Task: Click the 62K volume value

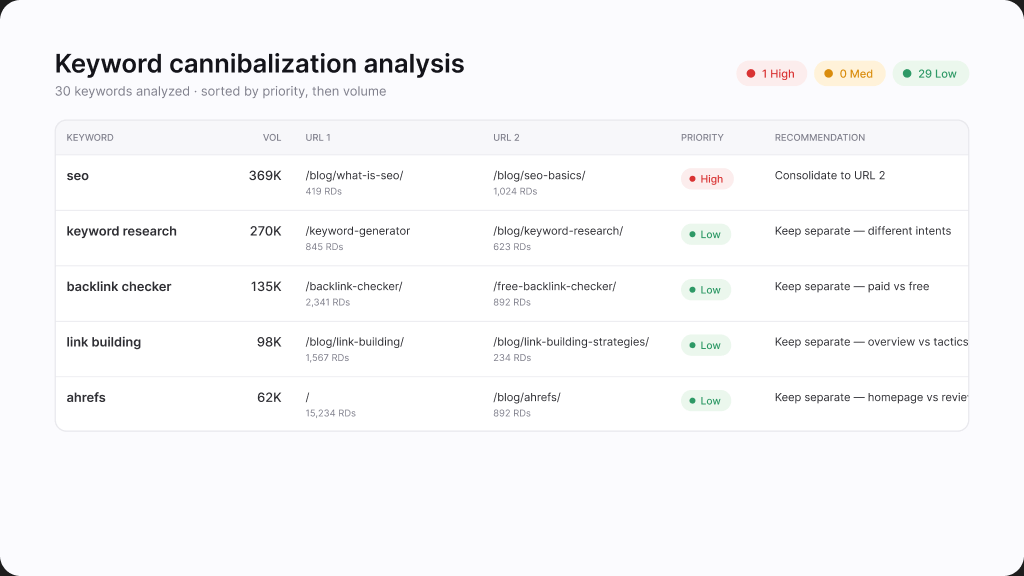Action: point(269,398)
